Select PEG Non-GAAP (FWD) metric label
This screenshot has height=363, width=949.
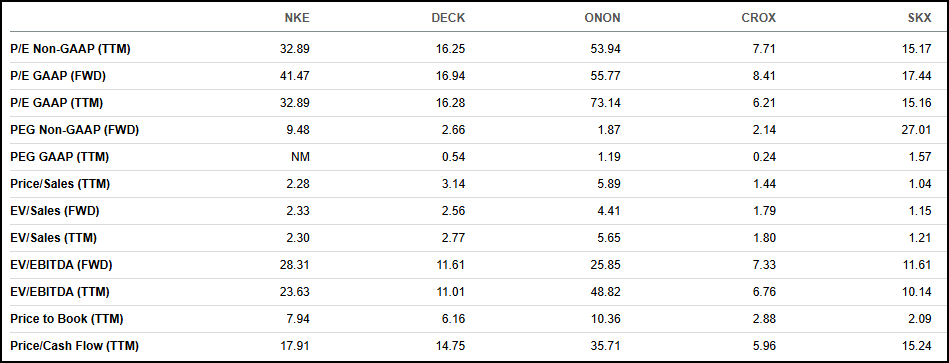point(74,129)
